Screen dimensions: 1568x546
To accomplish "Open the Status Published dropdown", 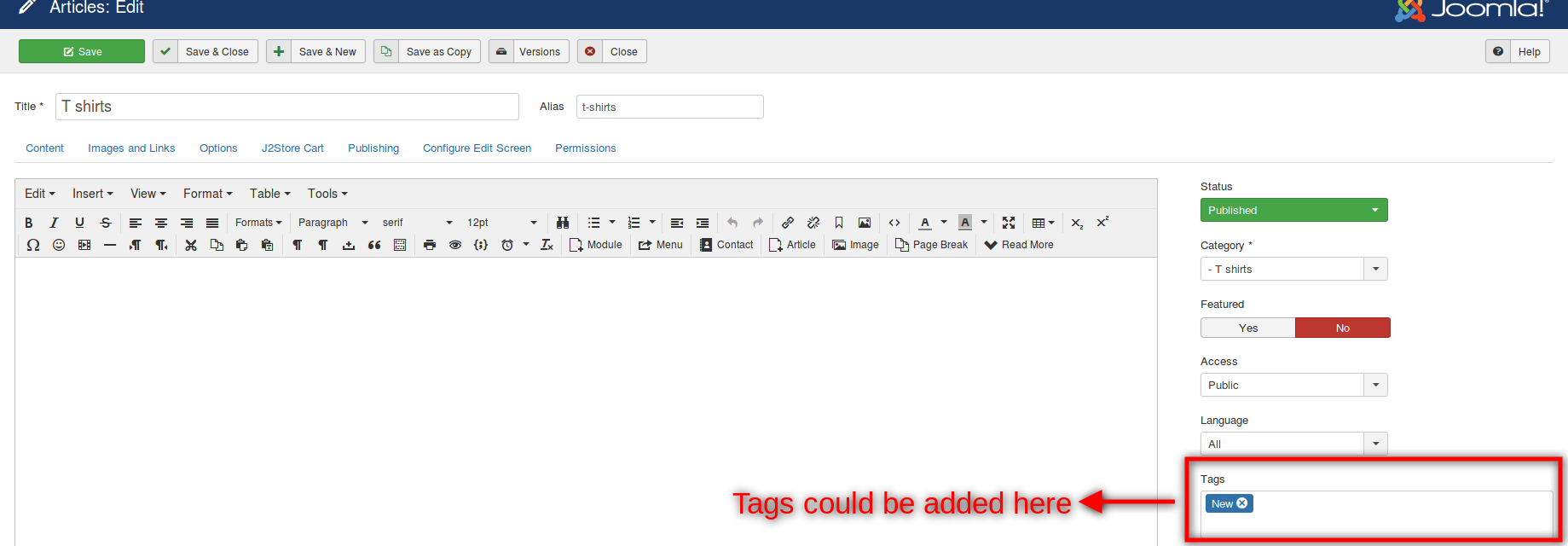I will click(1293, 211).
